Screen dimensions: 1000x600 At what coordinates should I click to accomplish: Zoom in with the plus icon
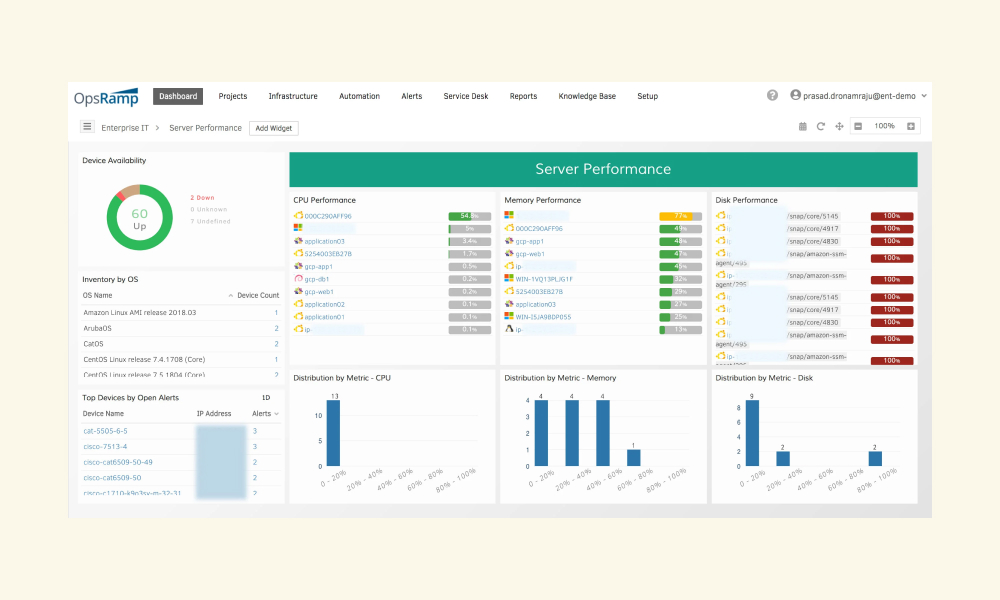pos(911,126)
